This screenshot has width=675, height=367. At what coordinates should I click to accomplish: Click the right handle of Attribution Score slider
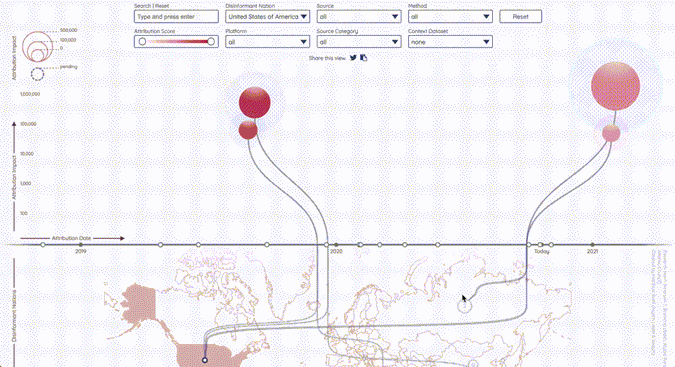(x=211, y=42)
